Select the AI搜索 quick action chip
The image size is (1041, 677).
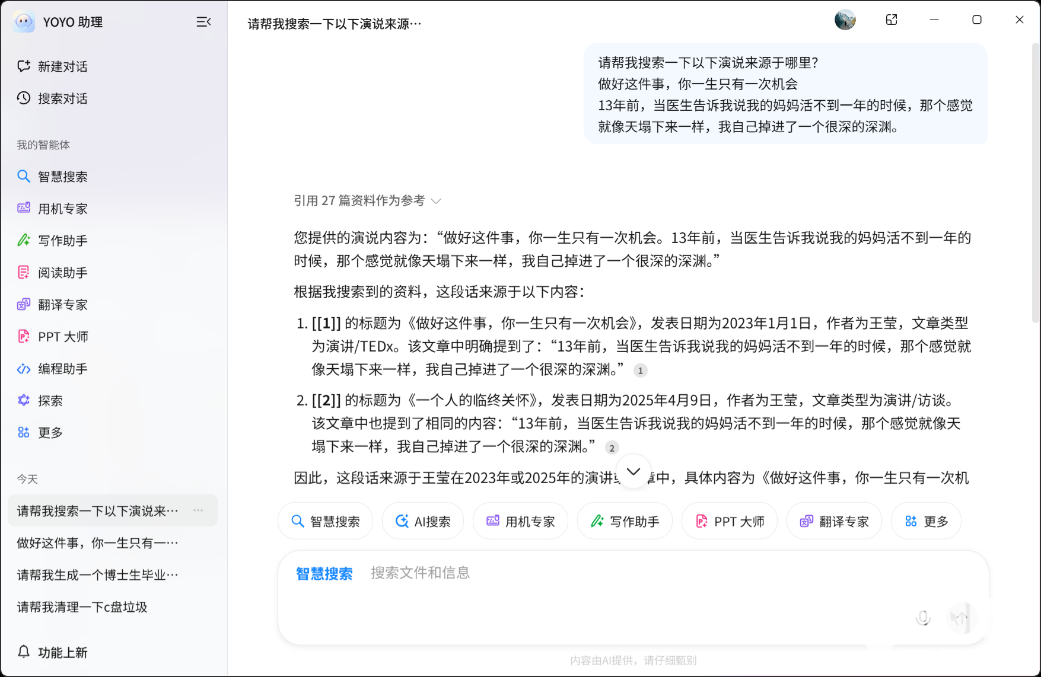click(422, 521)
